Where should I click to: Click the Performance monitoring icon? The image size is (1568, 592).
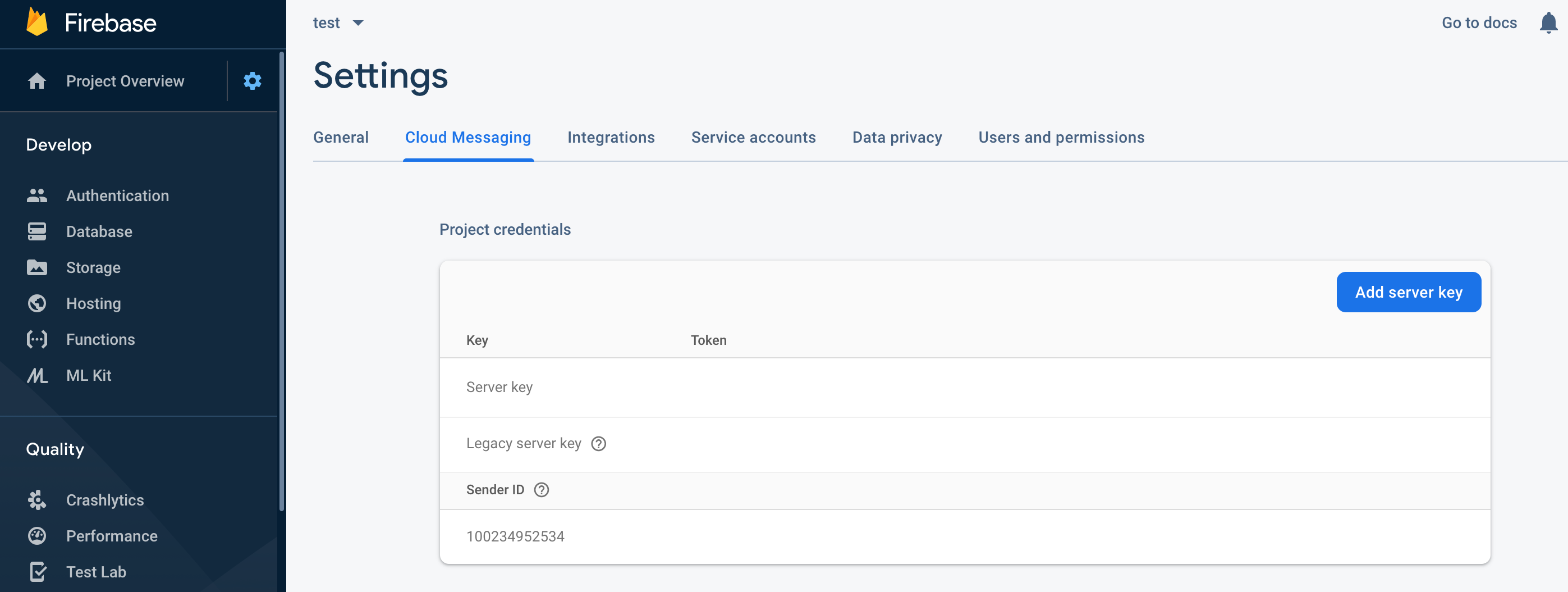click(x=36, y=535)
